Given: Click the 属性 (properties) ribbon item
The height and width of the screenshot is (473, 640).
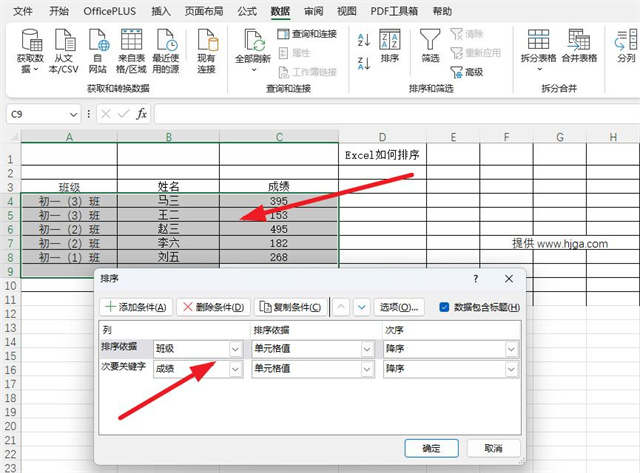Looking at the screenshot, I should tap(294, 53).
